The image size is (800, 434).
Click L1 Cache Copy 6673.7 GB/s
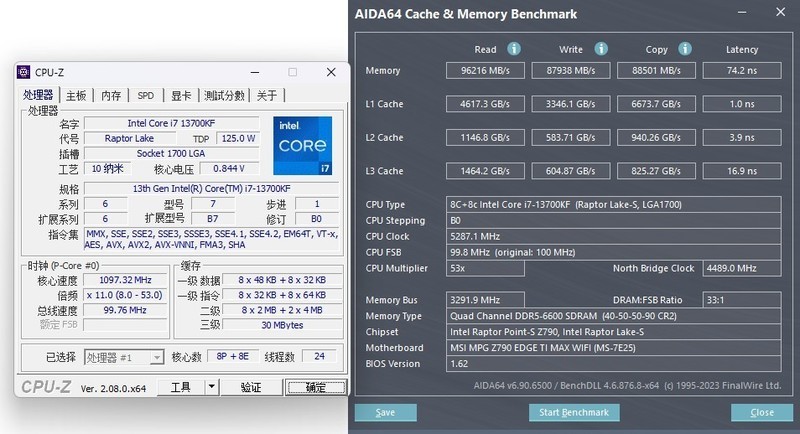656,104
